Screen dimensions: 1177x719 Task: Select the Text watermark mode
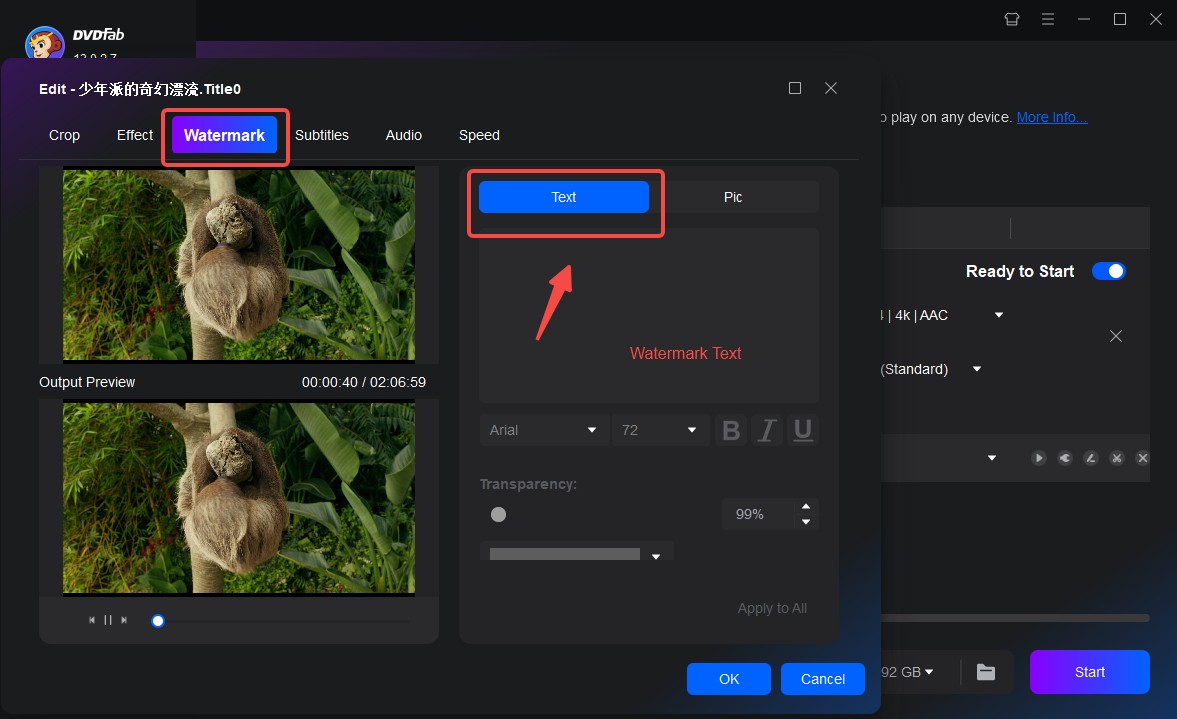pyautogui.click(x=564, y=197)
